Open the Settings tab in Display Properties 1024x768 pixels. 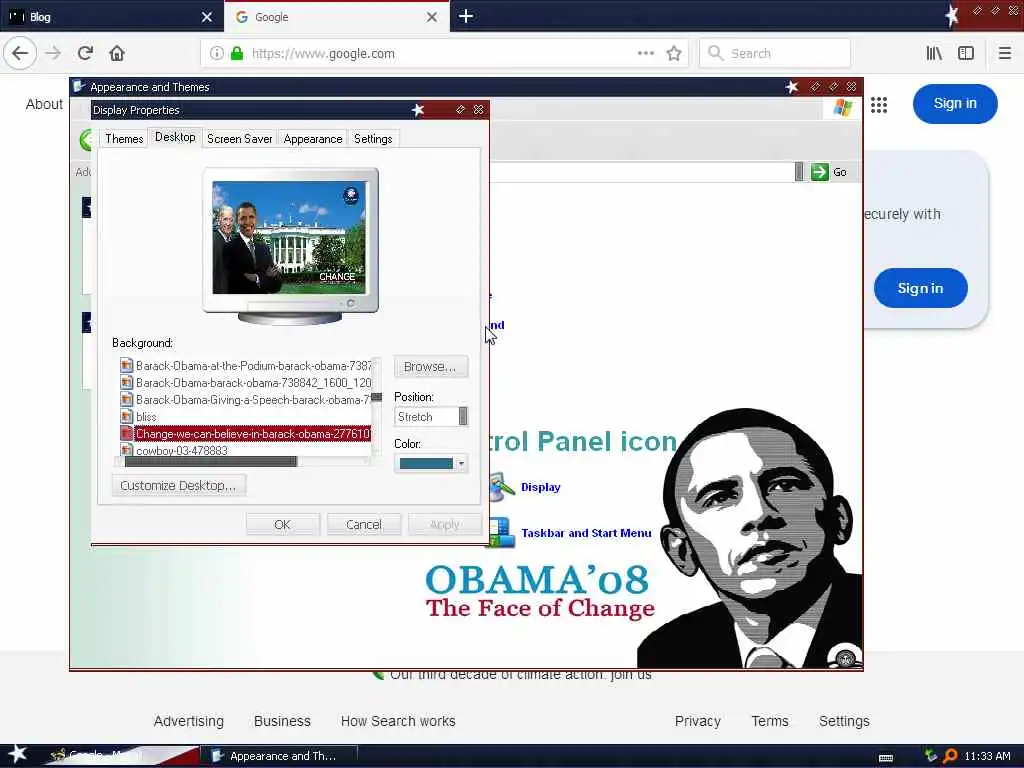[373, 138]
